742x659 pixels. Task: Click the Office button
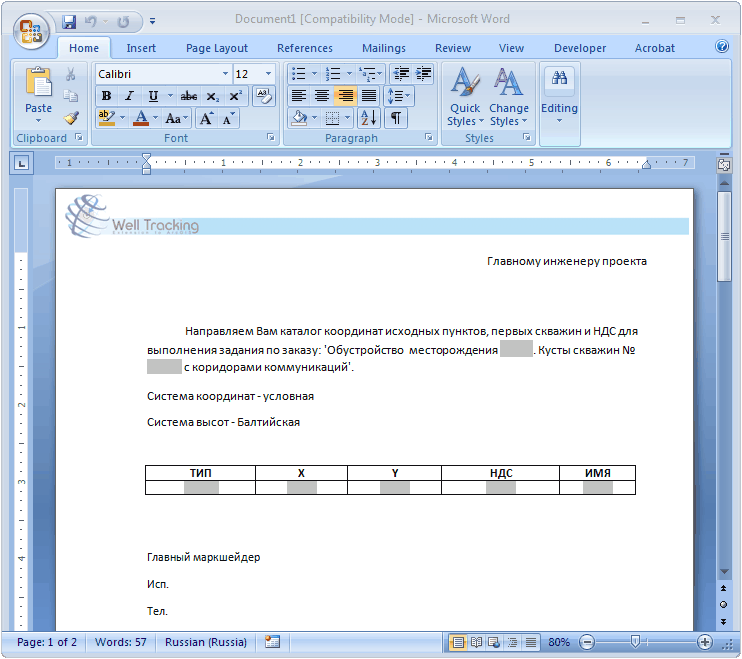click(30, 27)
